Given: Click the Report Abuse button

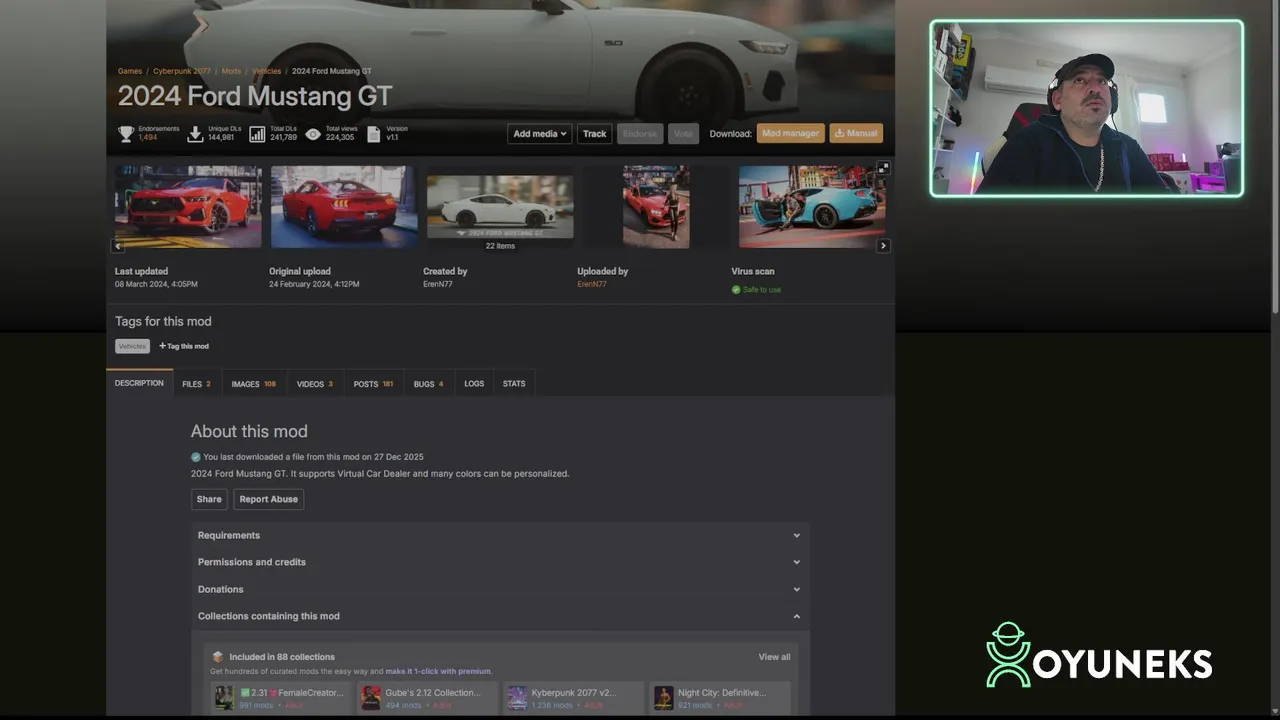Looking at the screenshot, I should [x=268, y=499].
